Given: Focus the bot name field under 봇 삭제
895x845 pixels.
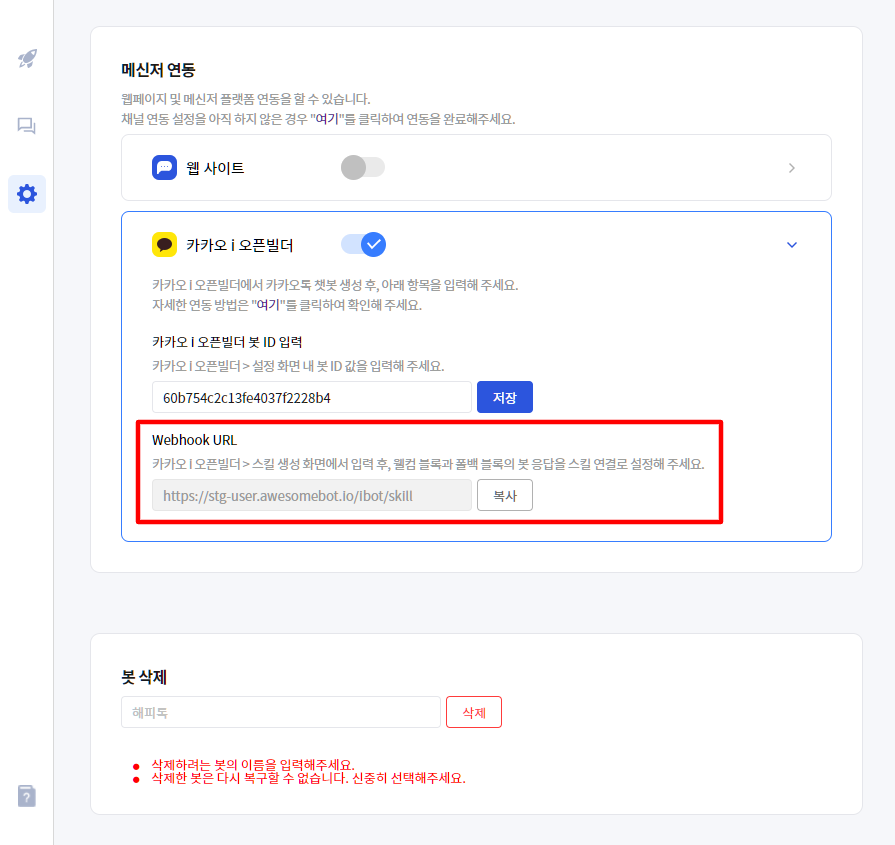Looking at the screenshot, I should pyautogui.click(x=280, y=712).
